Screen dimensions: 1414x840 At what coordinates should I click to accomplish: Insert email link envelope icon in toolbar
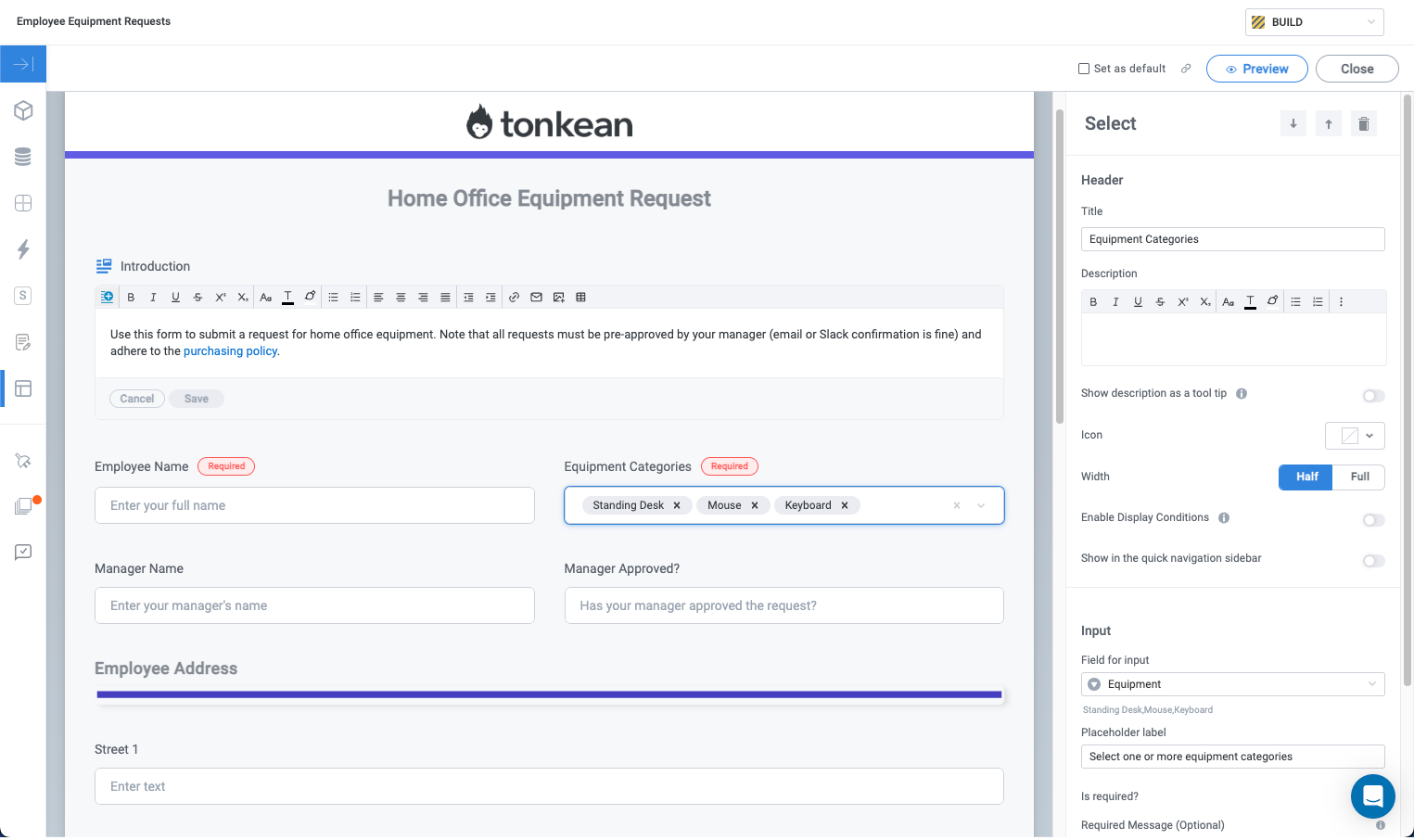(536, 297)
